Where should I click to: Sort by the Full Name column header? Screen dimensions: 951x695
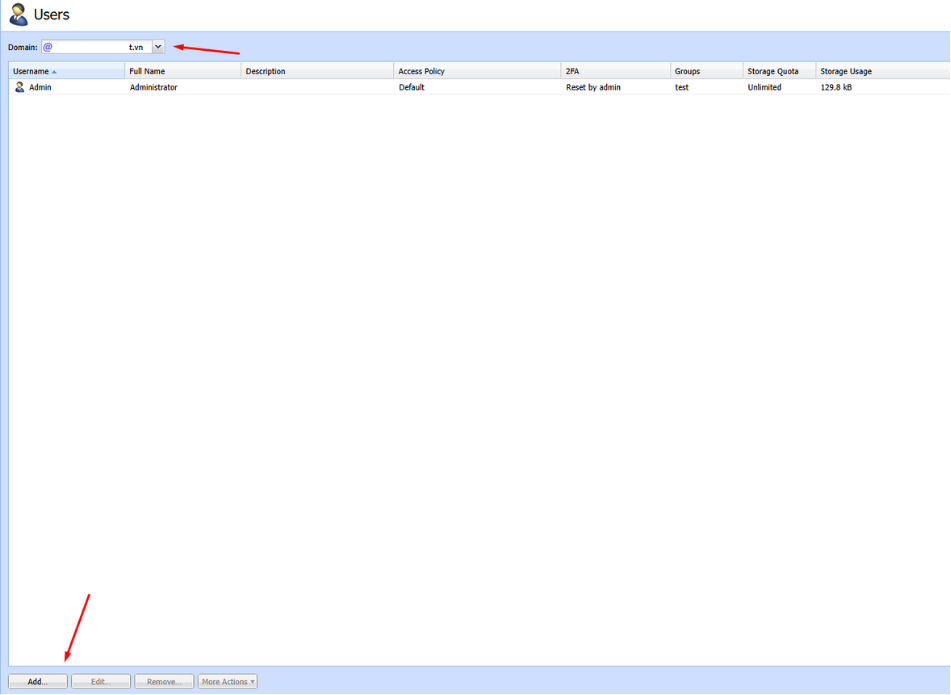pos(183,71)
